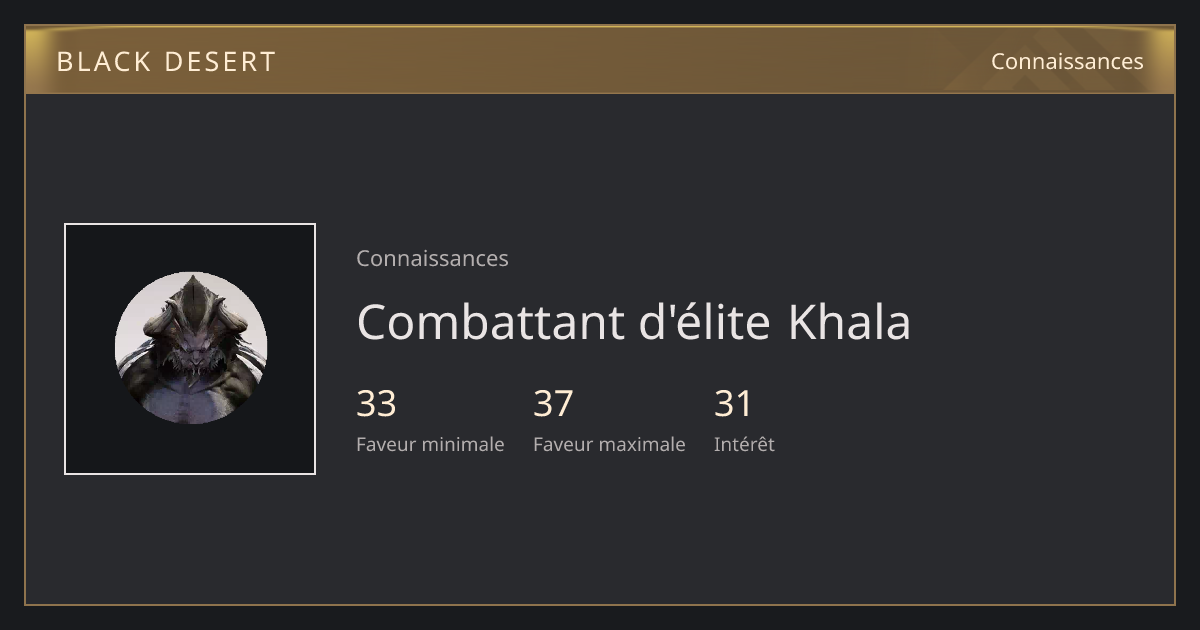Open the BLACK DESERT header title

(166, 62)
